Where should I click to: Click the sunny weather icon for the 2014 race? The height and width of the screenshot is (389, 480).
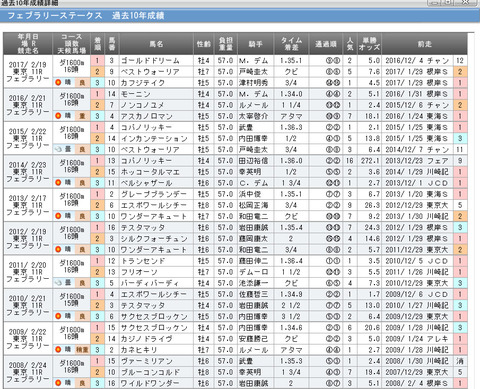pyautogui.click(x=58, y=182)
